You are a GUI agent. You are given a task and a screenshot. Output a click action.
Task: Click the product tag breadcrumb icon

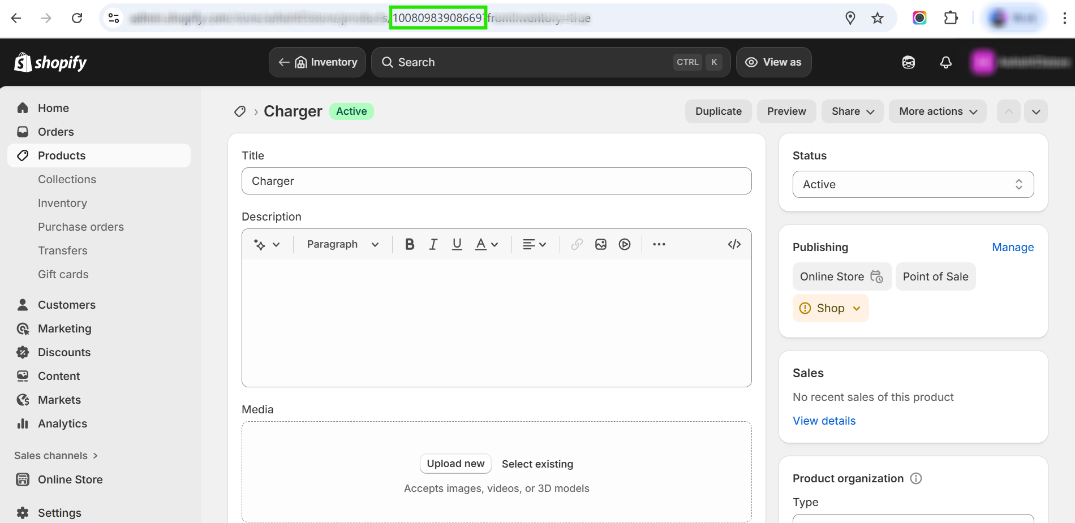(240, 111)
